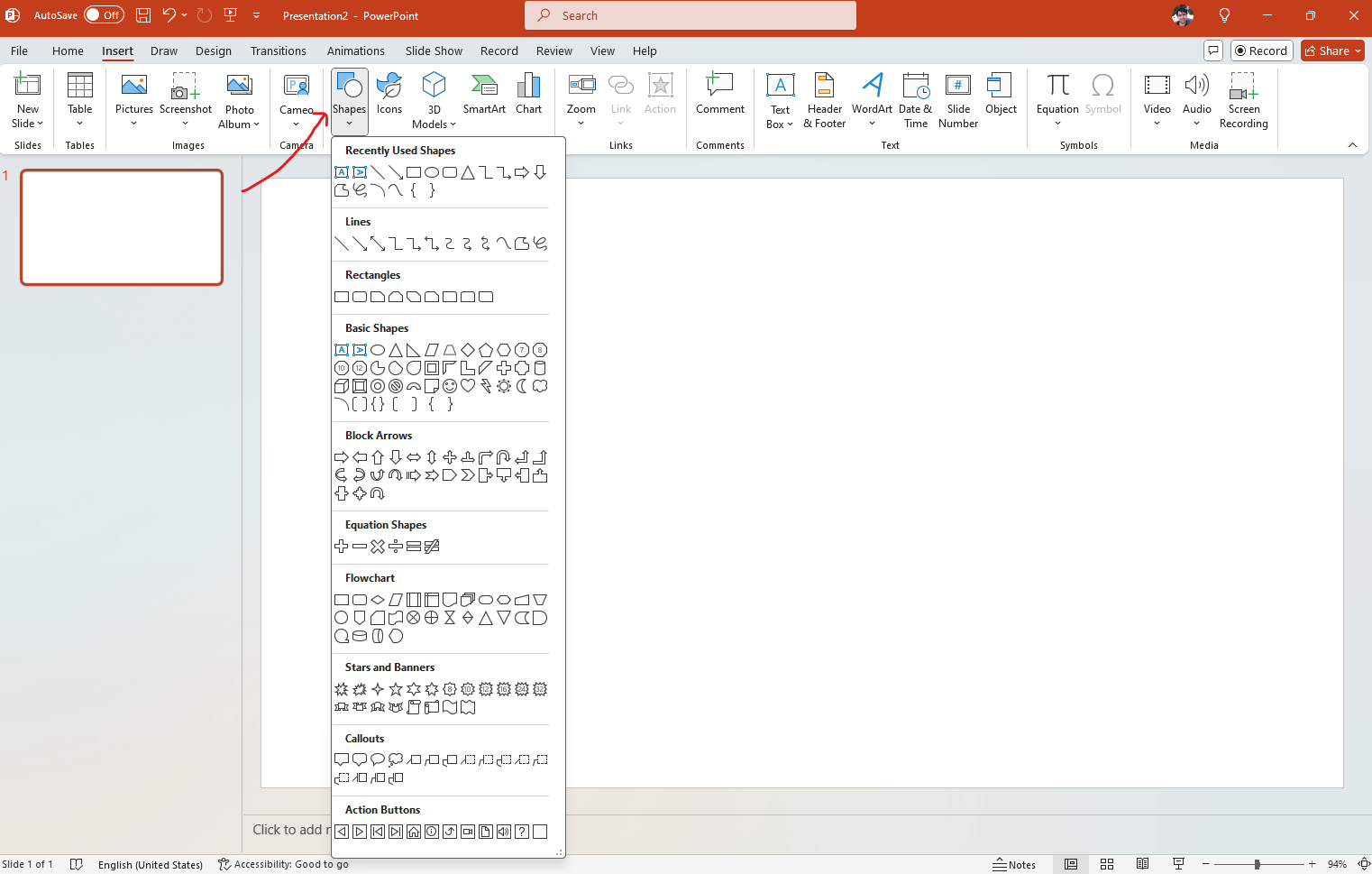Screen dimensions: 1372x874
Task: Select the smiley face basic shape
Action: tap(449, 385)
